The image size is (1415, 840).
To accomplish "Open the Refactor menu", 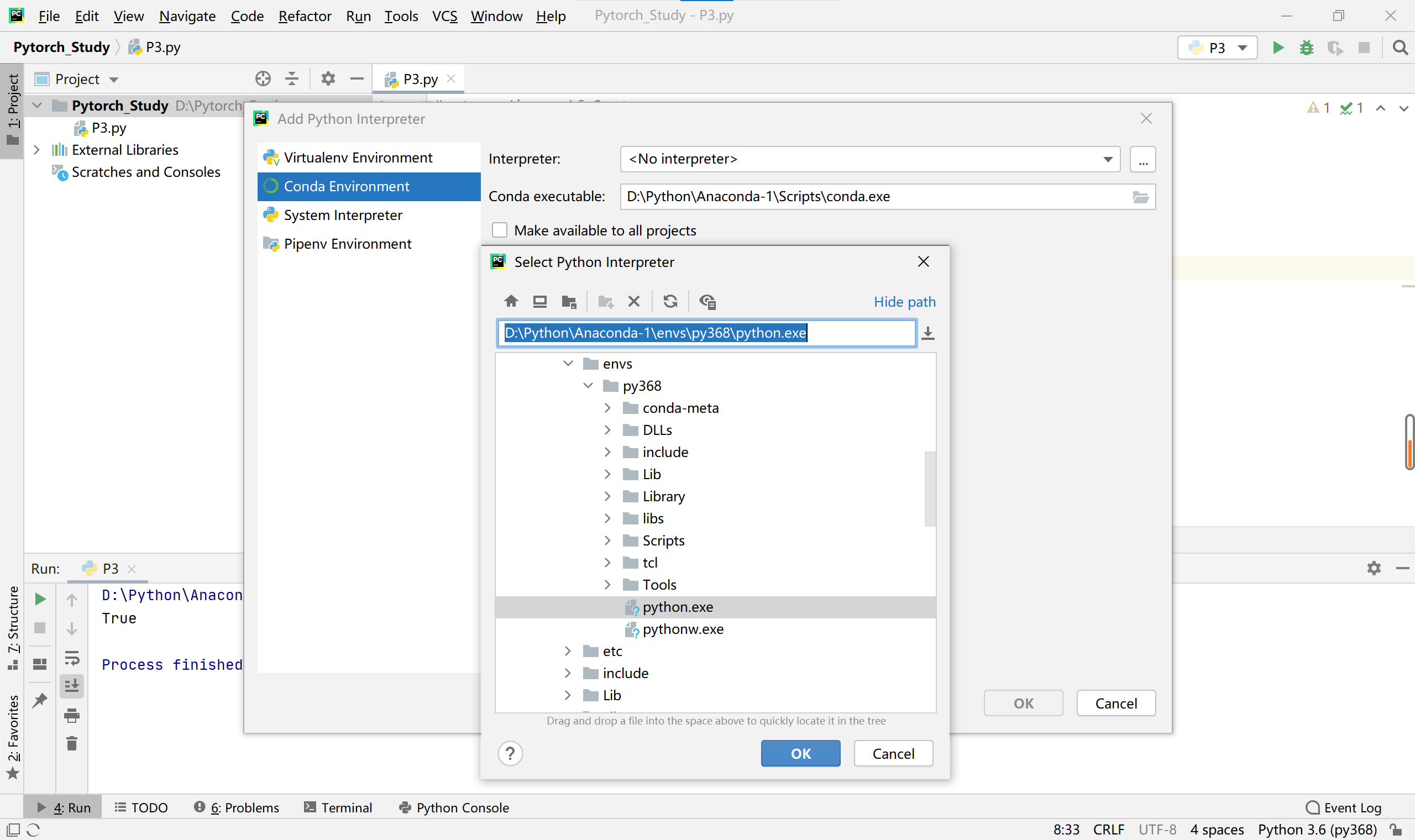I will point(305,16).
